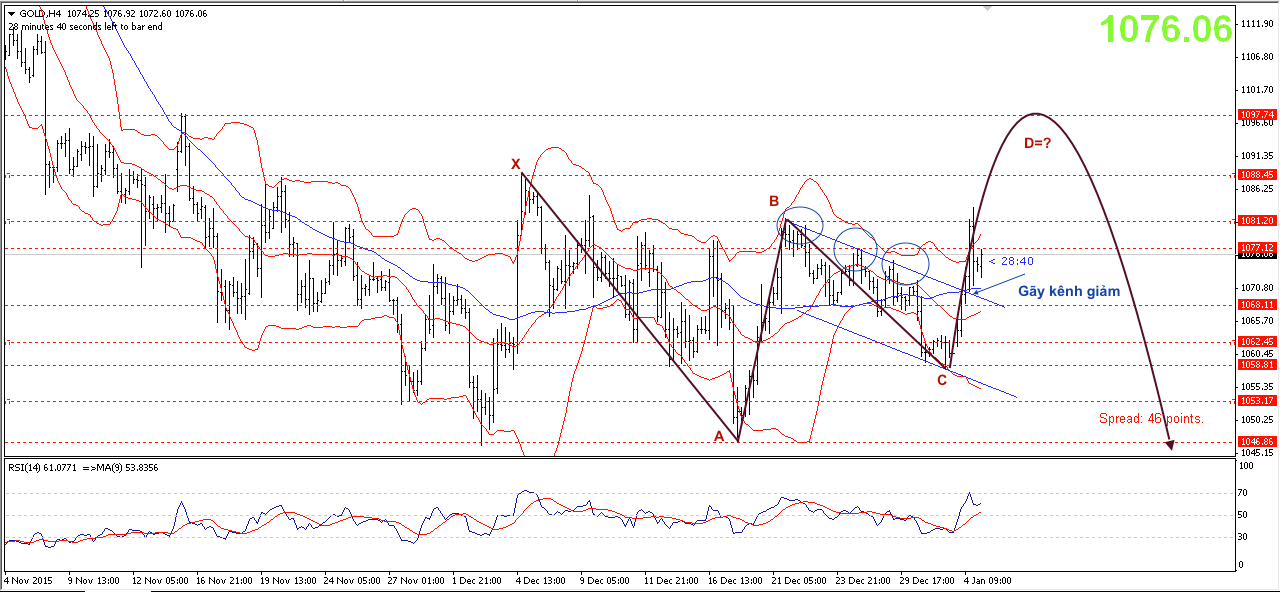
Task: Select the red A pattern point label
Action: [x=718, y=436]
